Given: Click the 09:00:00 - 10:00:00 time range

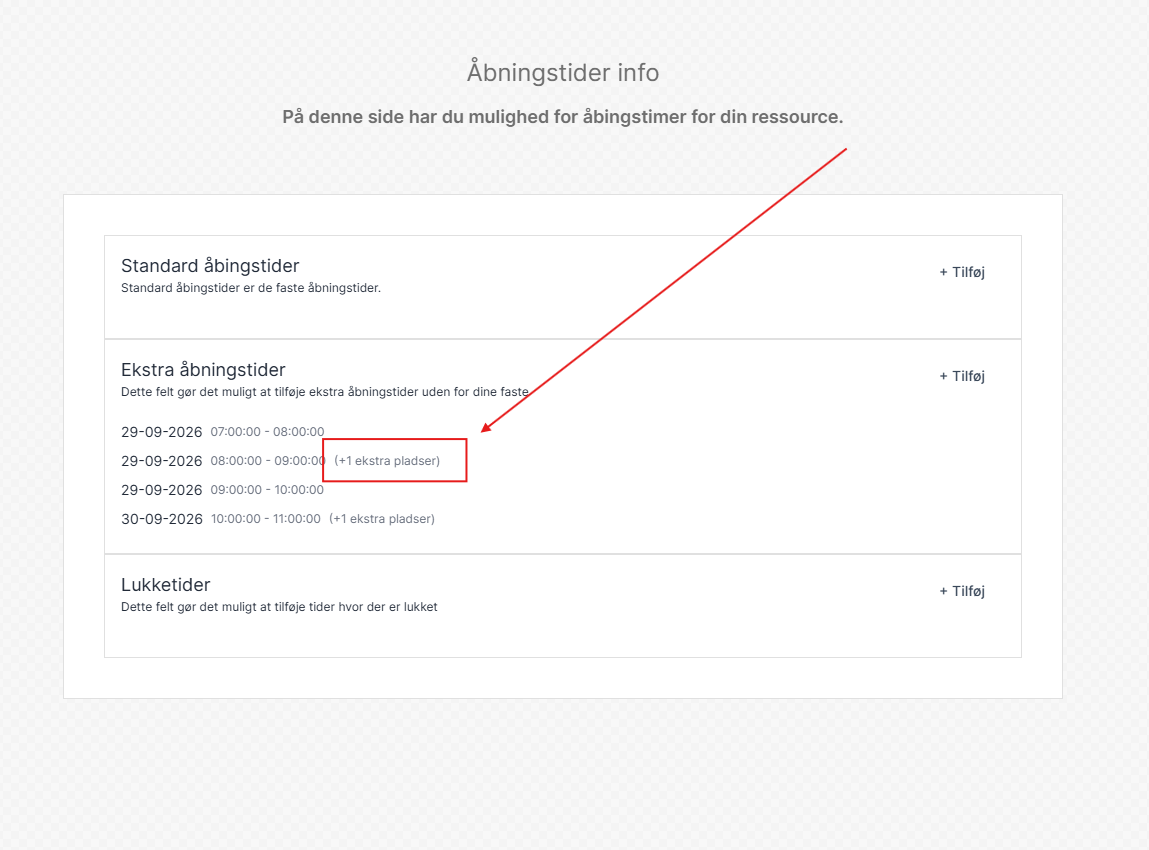Looking at the screenshot, I should tap(267, 489).
